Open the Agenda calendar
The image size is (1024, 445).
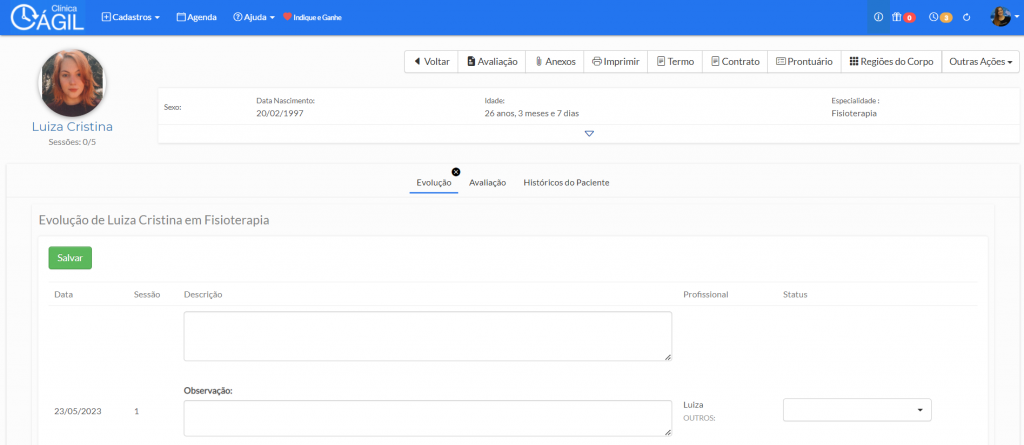click(x=196, y=17)
